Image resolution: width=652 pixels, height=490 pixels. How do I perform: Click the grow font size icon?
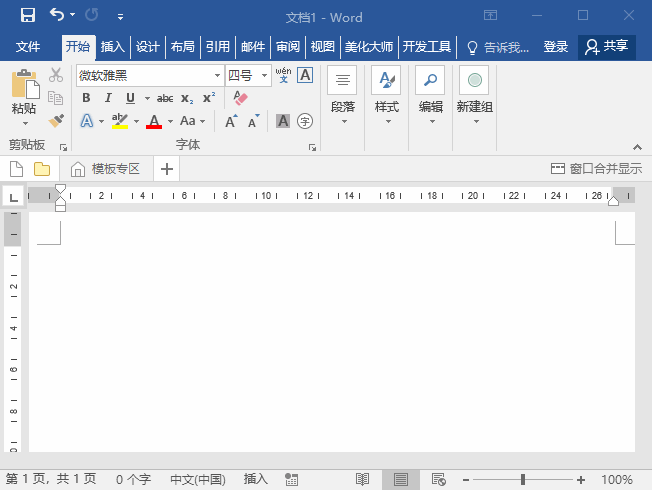point(230,121)
